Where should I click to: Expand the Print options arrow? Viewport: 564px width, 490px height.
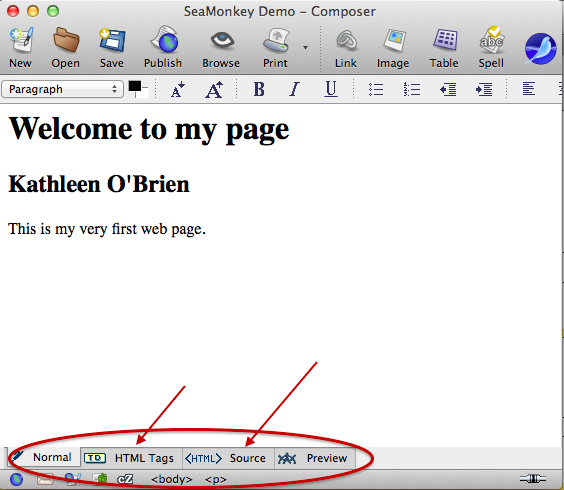tap(305, 47)
